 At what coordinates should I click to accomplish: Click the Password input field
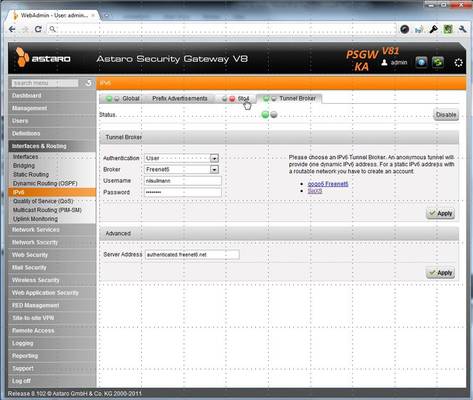point(183,192)
